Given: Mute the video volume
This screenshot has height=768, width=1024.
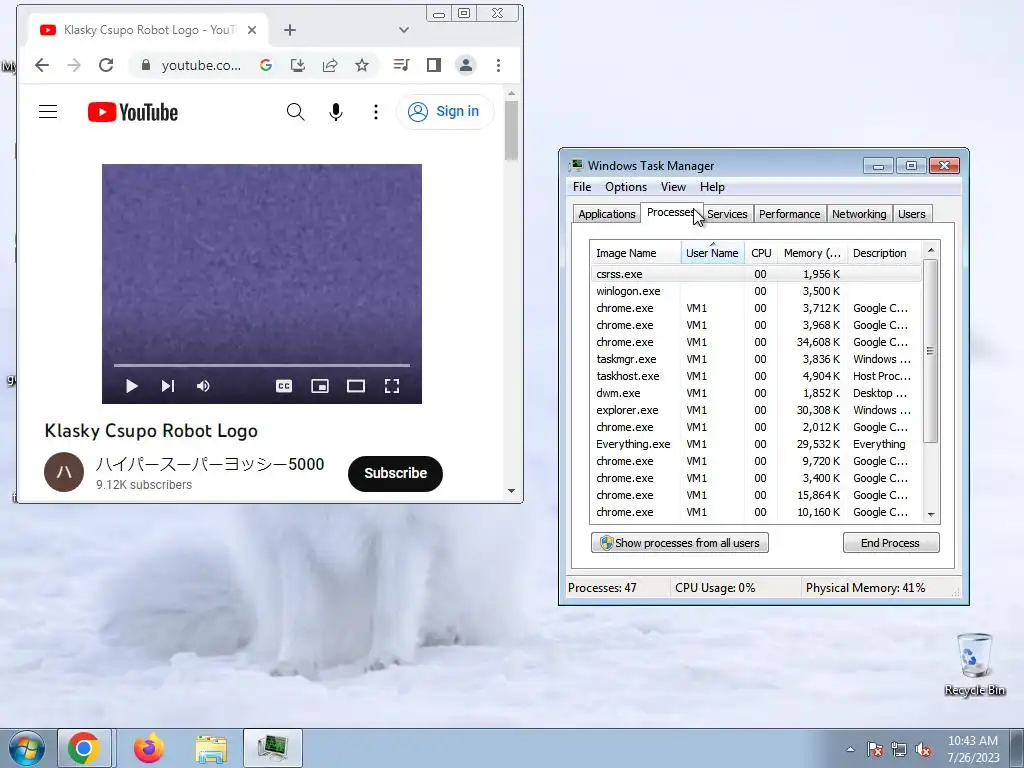Looking at the screenshot, I should 203,386.
